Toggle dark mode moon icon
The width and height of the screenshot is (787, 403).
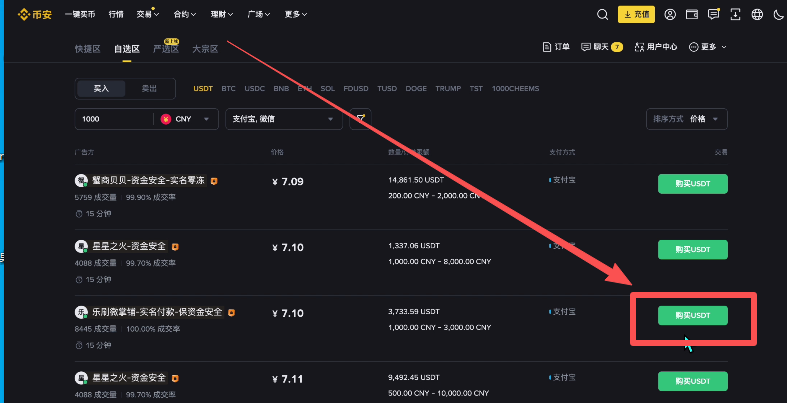(x=776, y=15)
